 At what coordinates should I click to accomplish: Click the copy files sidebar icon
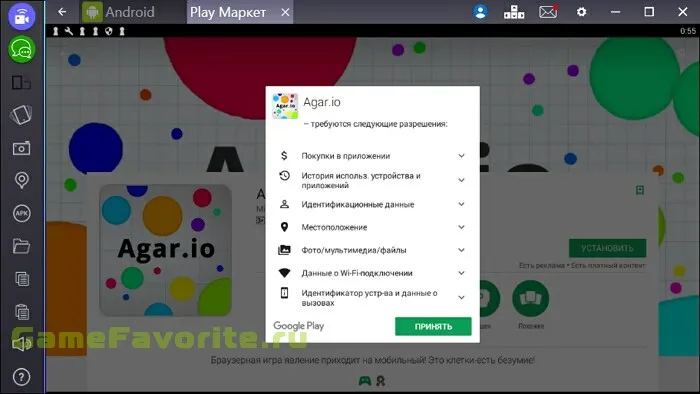pyautogui.click(x=22, y=279)
